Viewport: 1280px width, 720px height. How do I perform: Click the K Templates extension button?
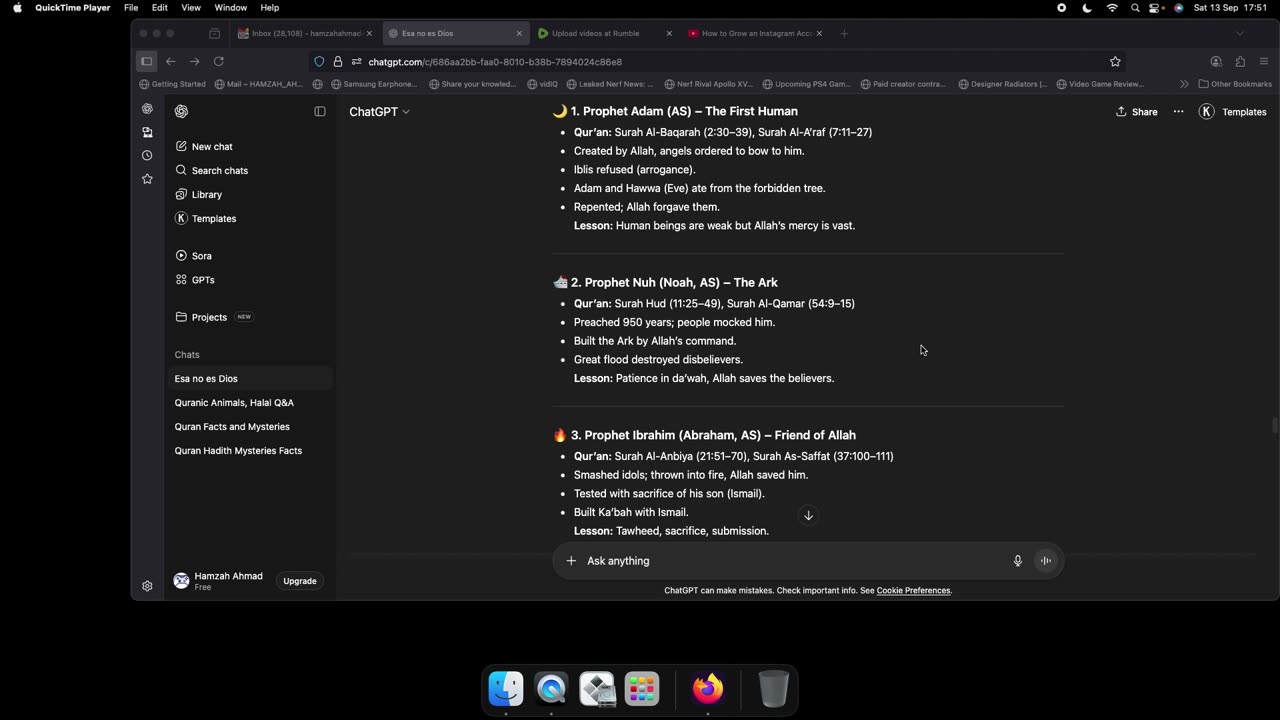point(1233,112)
